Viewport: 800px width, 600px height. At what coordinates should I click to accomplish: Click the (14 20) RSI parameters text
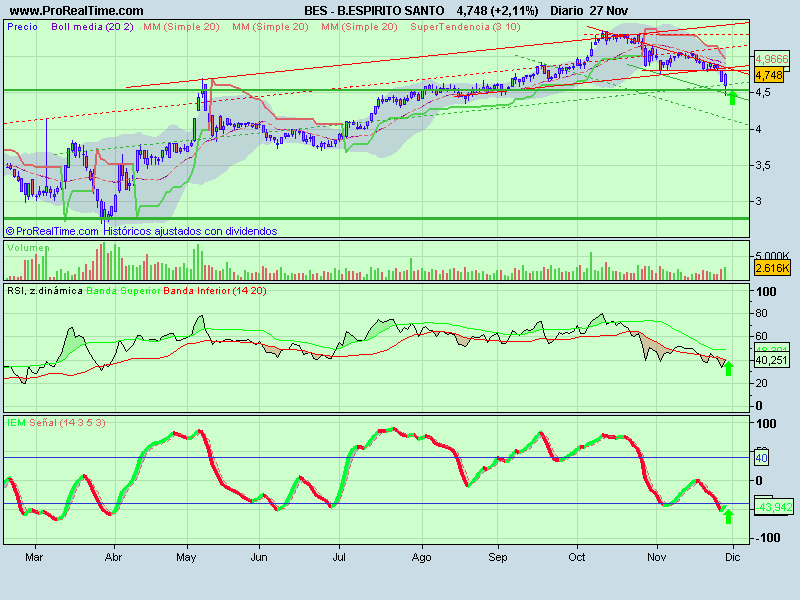click(x=249, y=291)
